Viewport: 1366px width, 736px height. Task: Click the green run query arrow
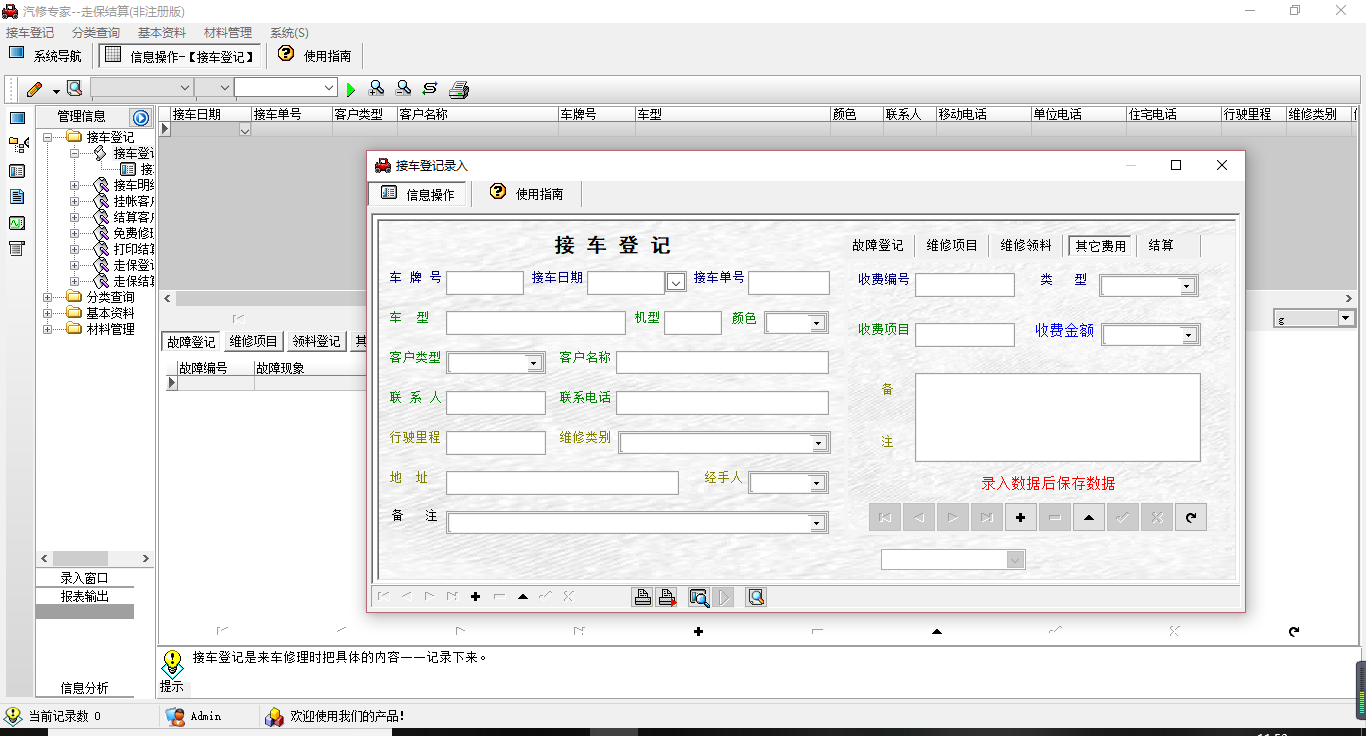tap(351, 90)
